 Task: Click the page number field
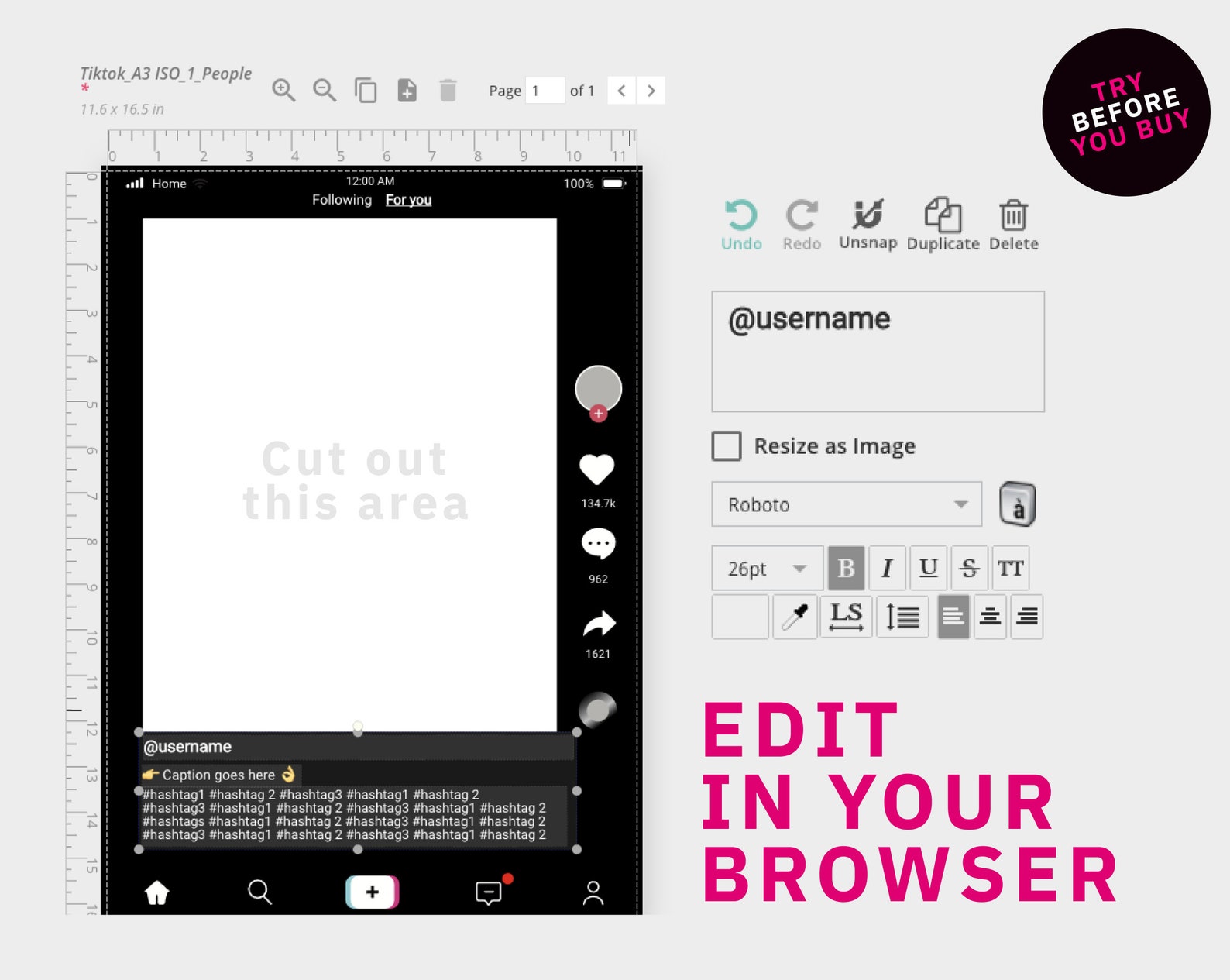point(545,91)
